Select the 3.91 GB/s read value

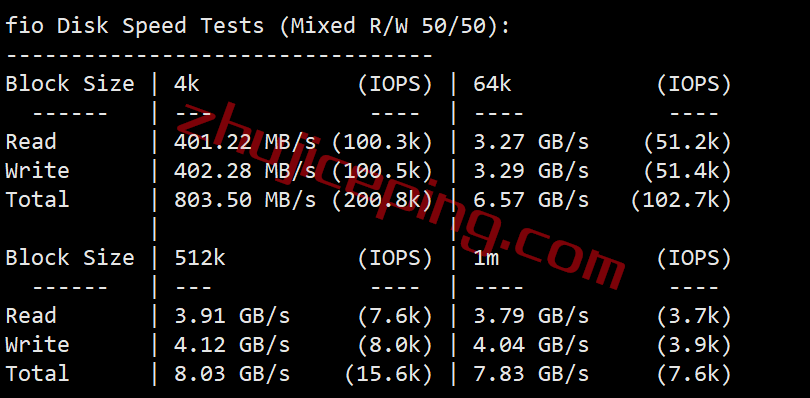coord(232,315)
